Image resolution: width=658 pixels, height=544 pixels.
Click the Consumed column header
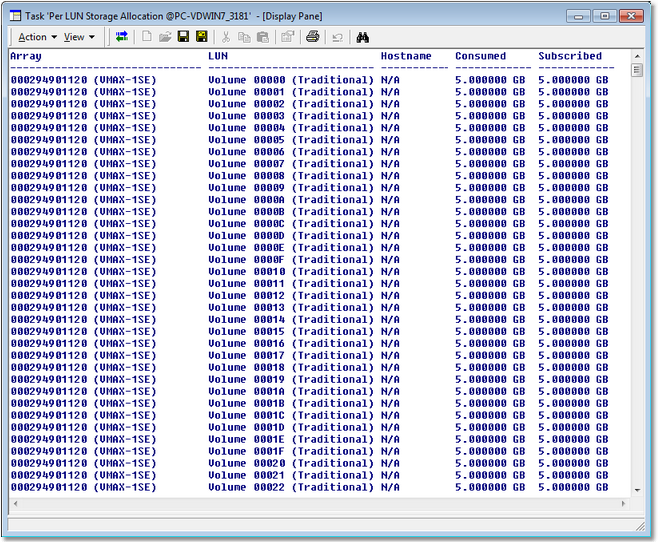pyautogui.click(x=480, y=56)
